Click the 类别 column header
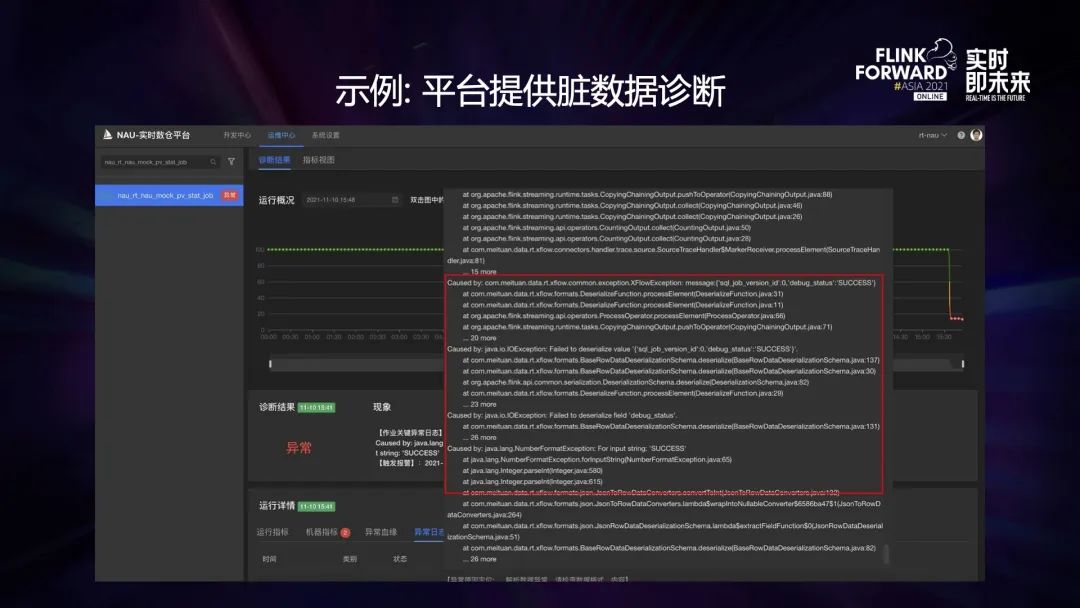The image size is (1080, 608). click(350, 559)
